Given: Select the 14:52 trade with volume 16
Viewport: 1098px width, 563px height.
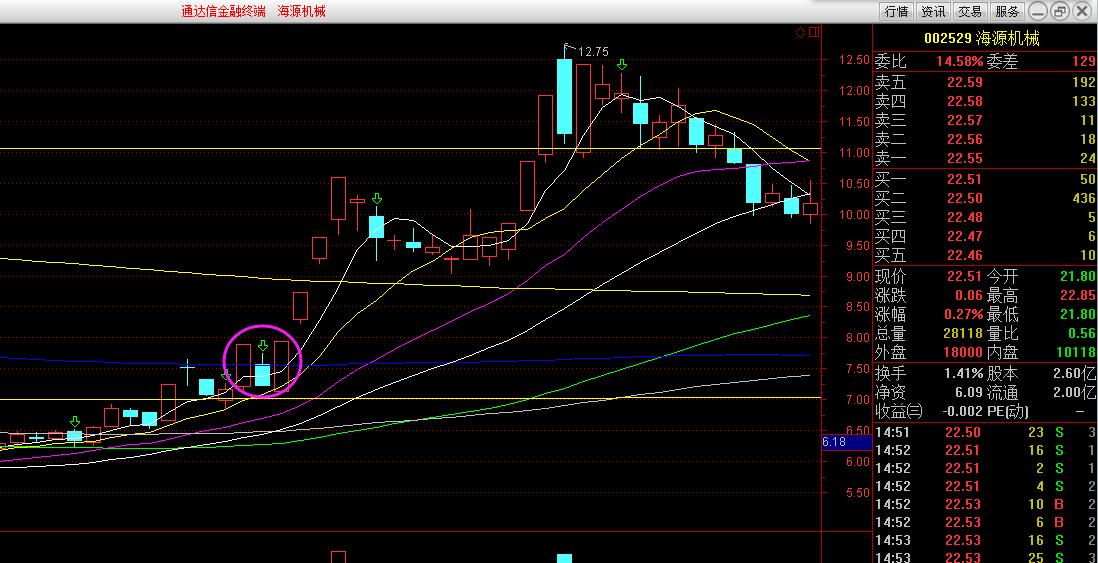Looking at the screenshot, I should click(985, 450).
